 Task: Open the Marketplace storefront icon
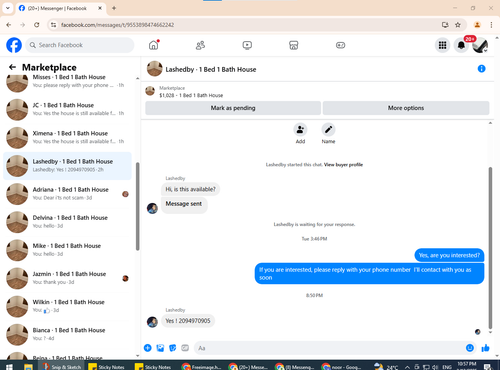pyautogui.click(x=294, y=45)
